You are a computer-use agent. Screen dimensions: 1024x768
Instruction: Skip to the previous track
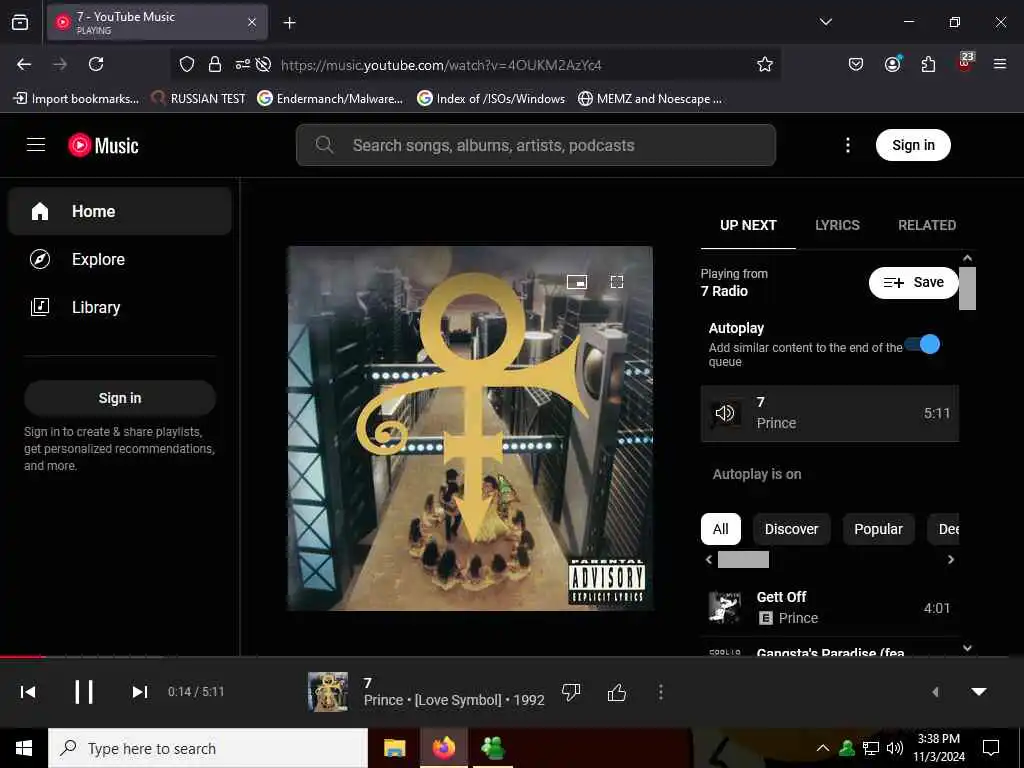28,692
